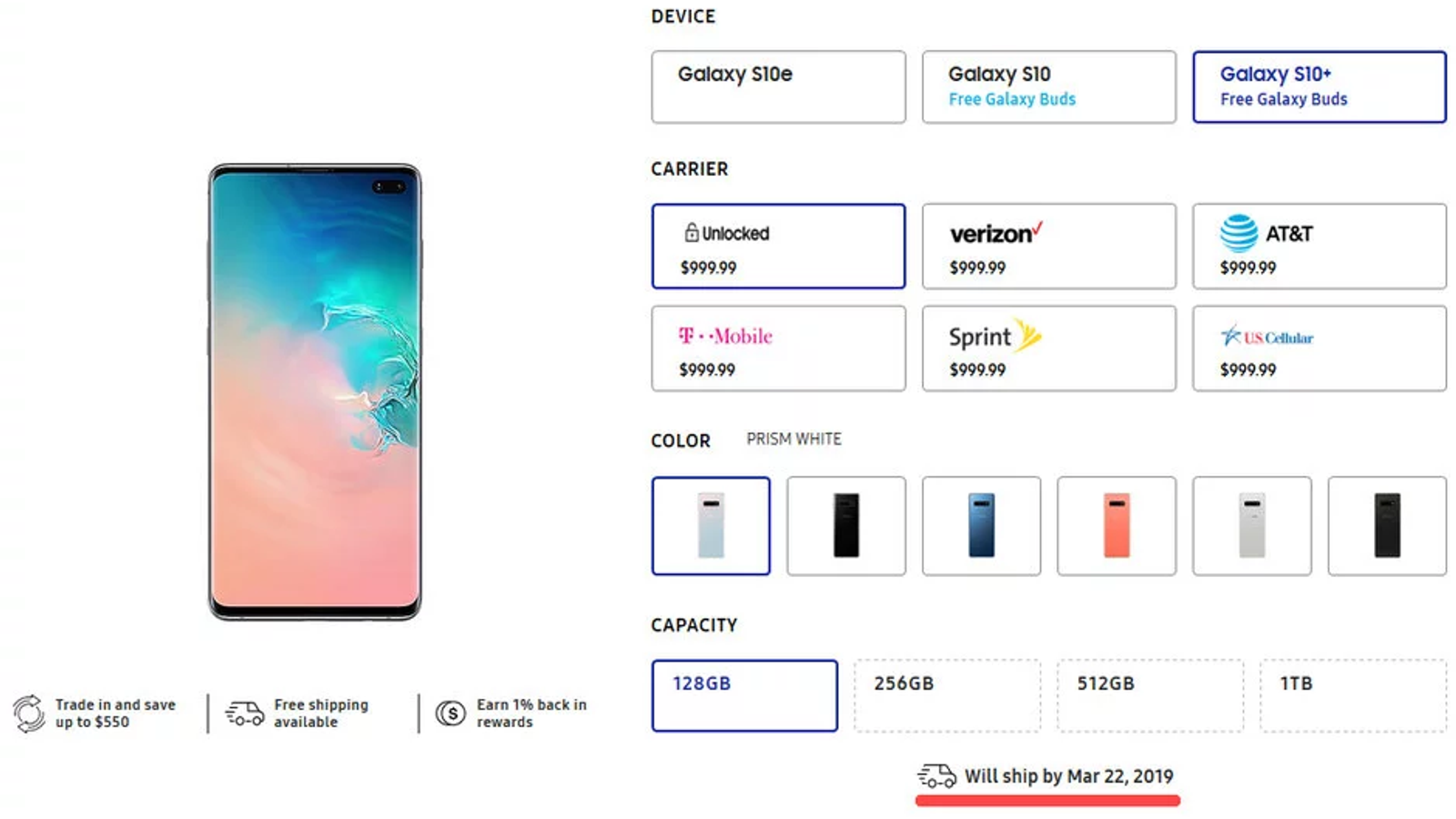The width and height of the screenshot is (1456, 819).
Task: Click the free shipping truck icon
Action: 245,713
